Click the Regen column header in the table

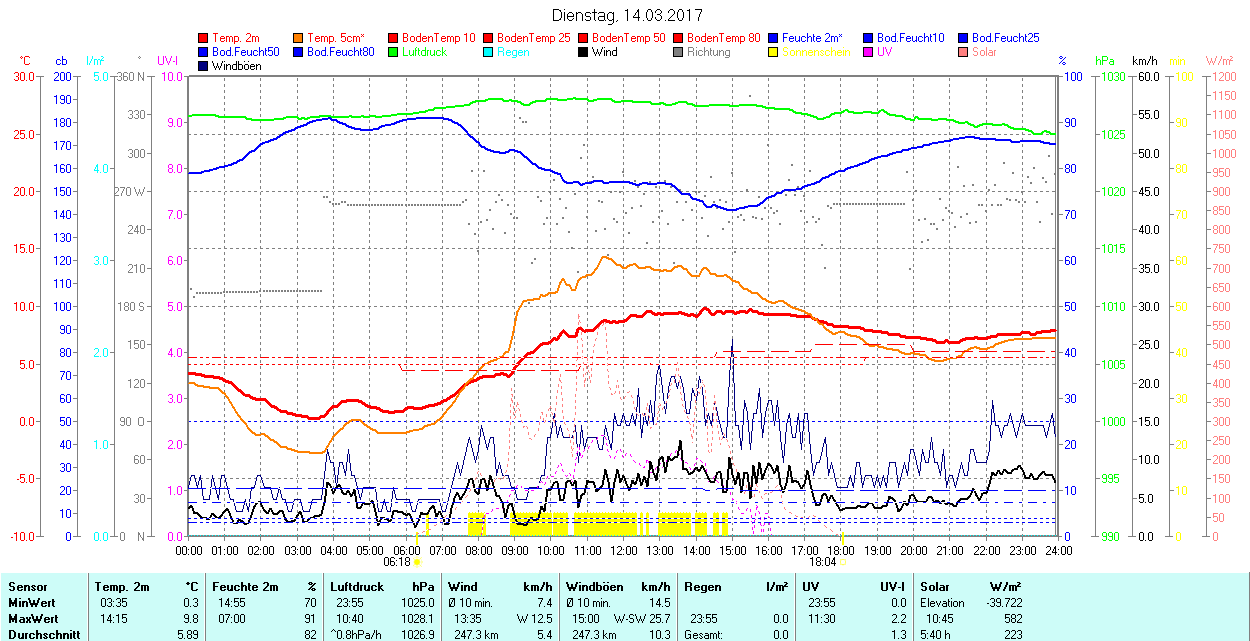tap(703, 587)
